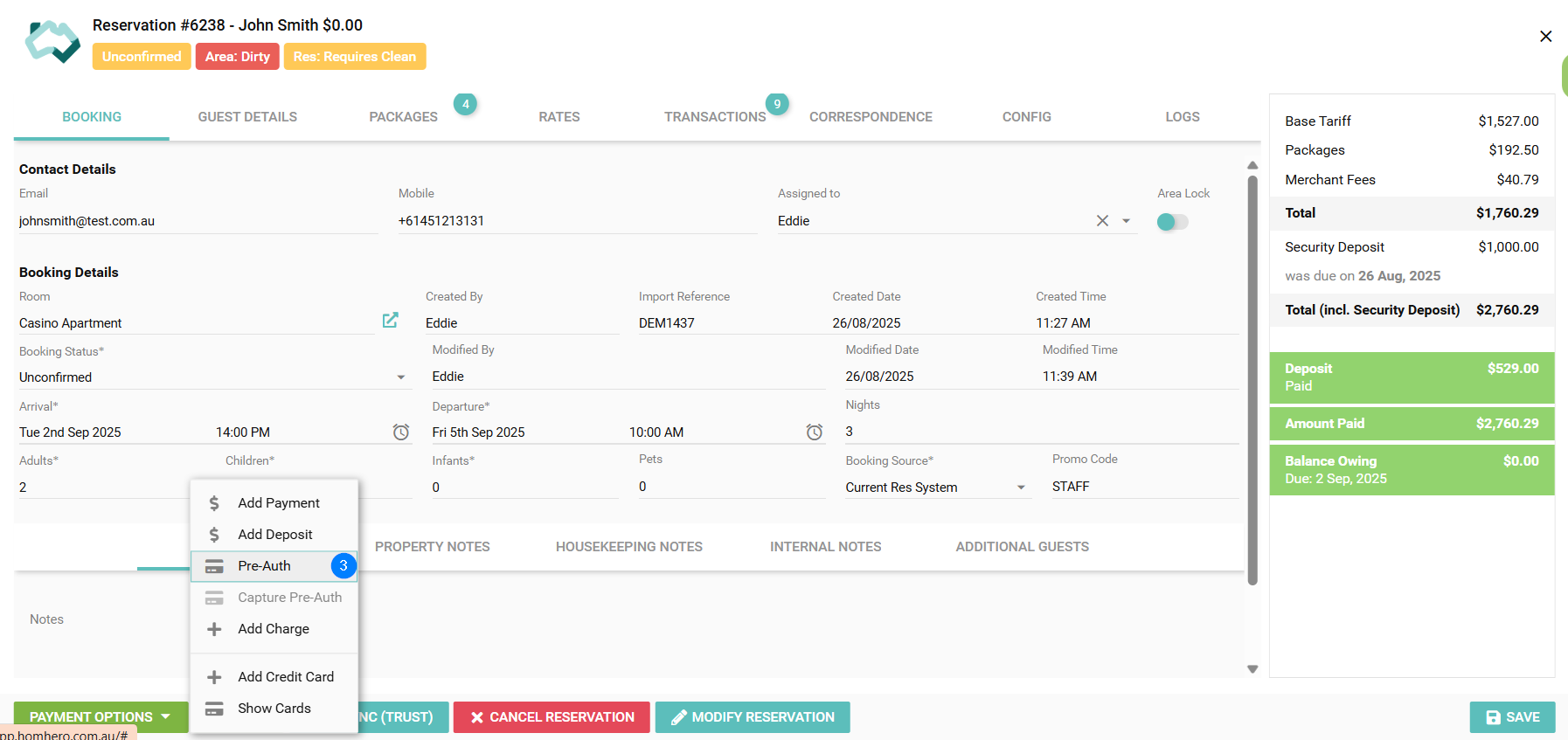Open the Casino Apartment room external link icon
Screen dimensions: 1568x740
(390, 321)
